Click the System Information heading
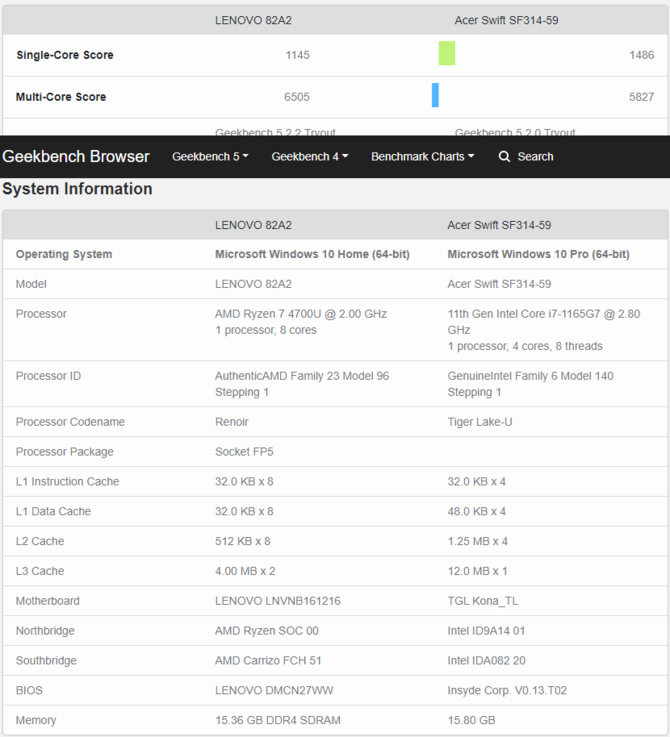Screen dimensions: 670x737 click(x=77, y=189)
